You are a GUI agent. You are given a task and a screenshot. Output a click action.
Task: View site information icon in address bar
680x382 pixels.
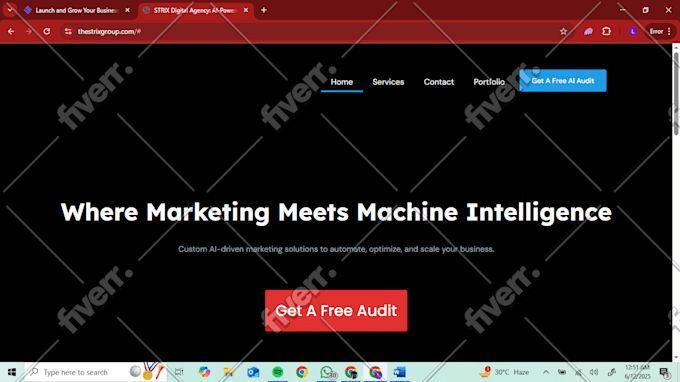click(x=68, y=31)
